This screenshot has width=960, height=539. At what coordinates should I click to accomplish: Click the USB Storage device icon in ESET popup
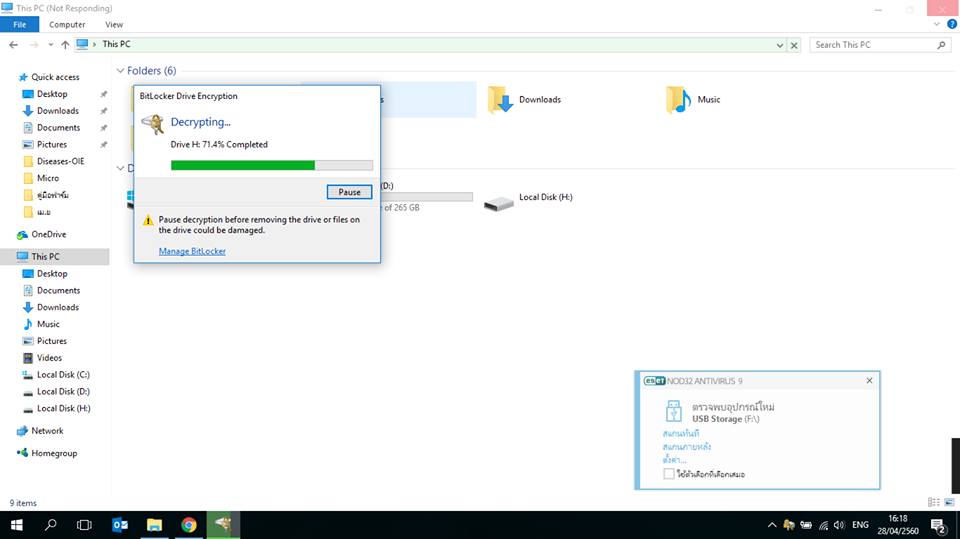coord(673,411)
